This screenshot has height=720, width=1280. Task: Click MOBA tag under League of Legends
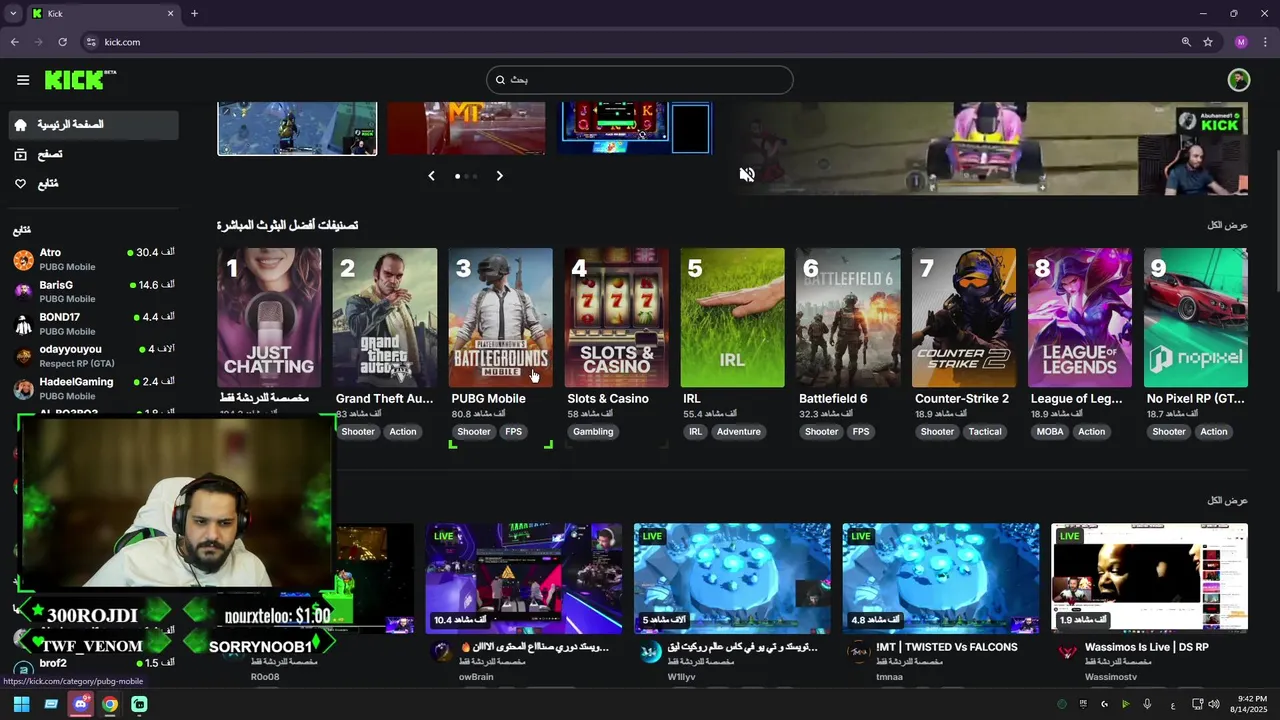click(1050, 432)
